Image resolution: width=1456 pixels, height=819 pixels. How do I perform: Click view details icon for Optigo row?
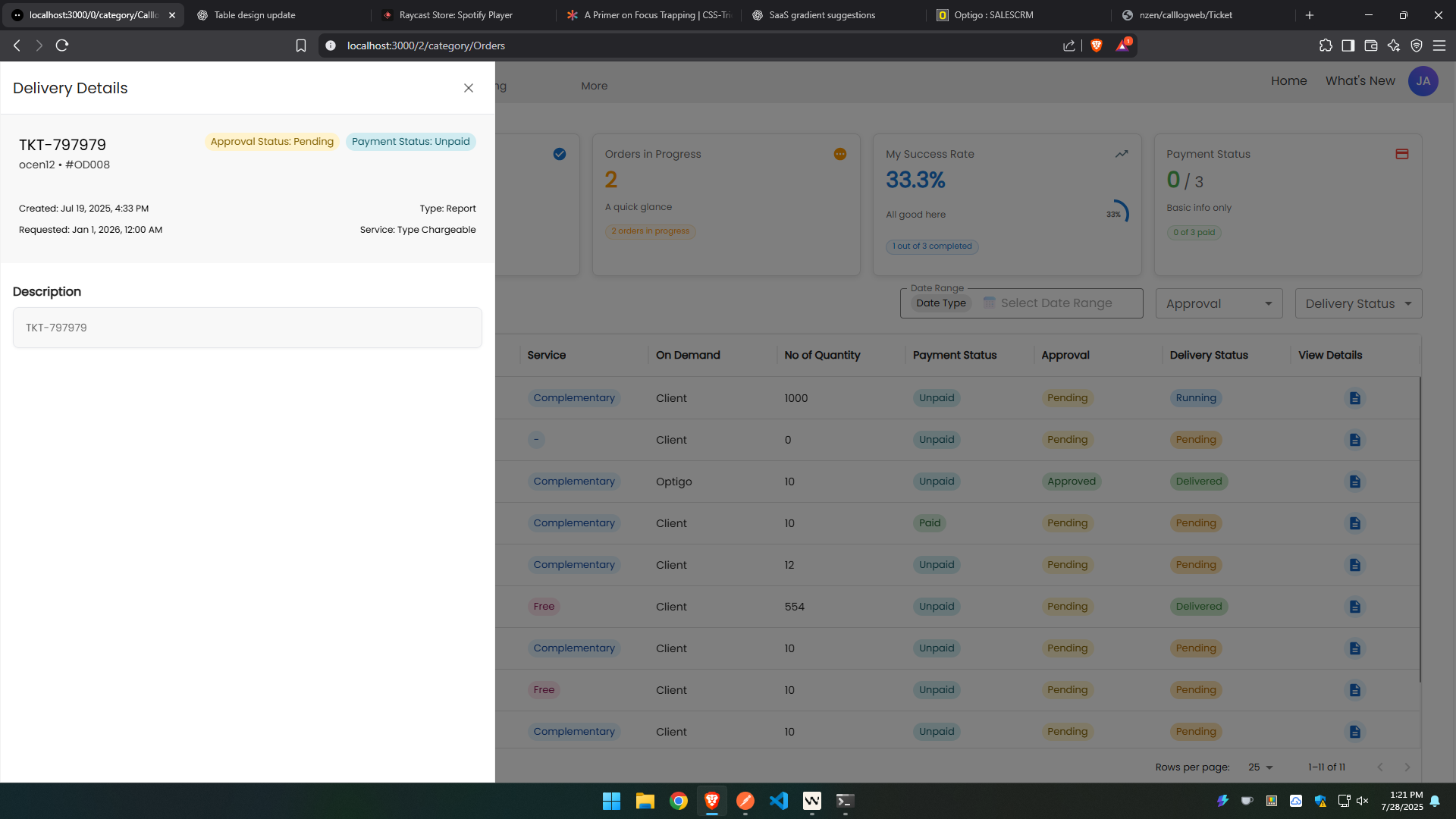[1354, 482]
